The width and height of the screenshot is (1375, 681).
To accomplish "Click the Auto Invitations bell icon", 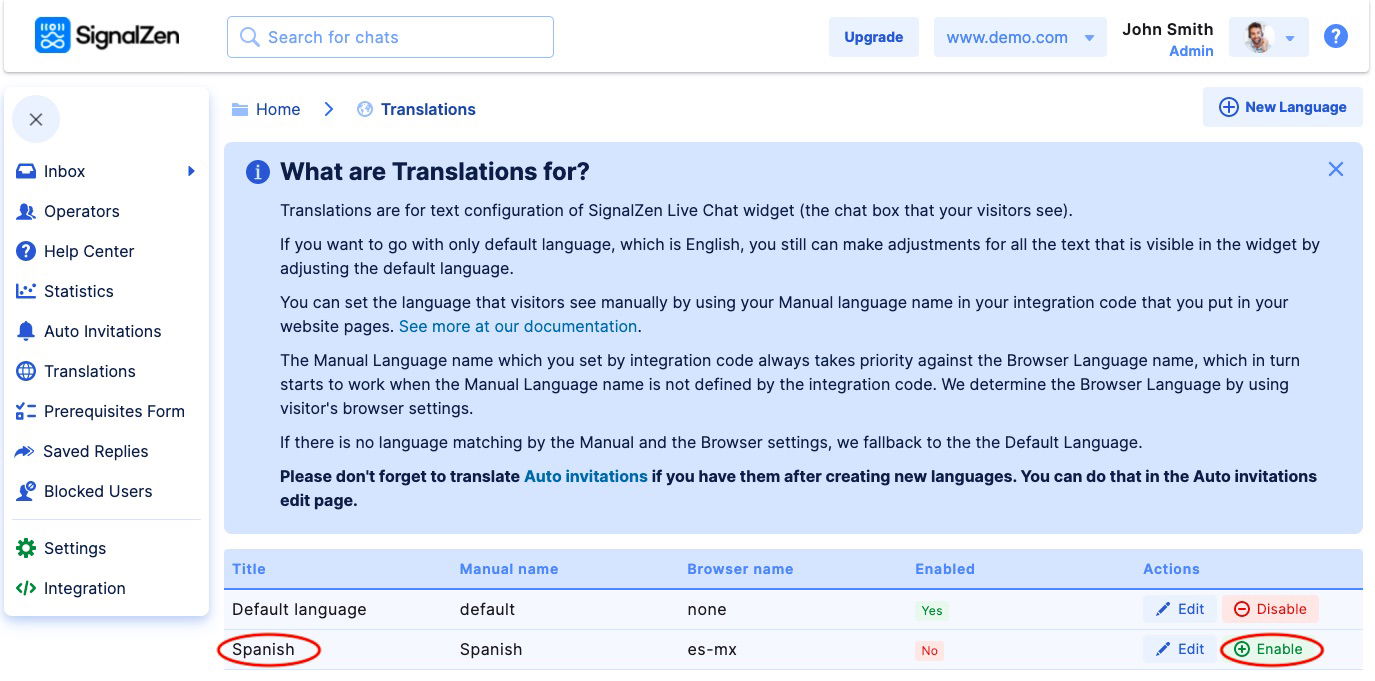I will click(x=26, y=331).
